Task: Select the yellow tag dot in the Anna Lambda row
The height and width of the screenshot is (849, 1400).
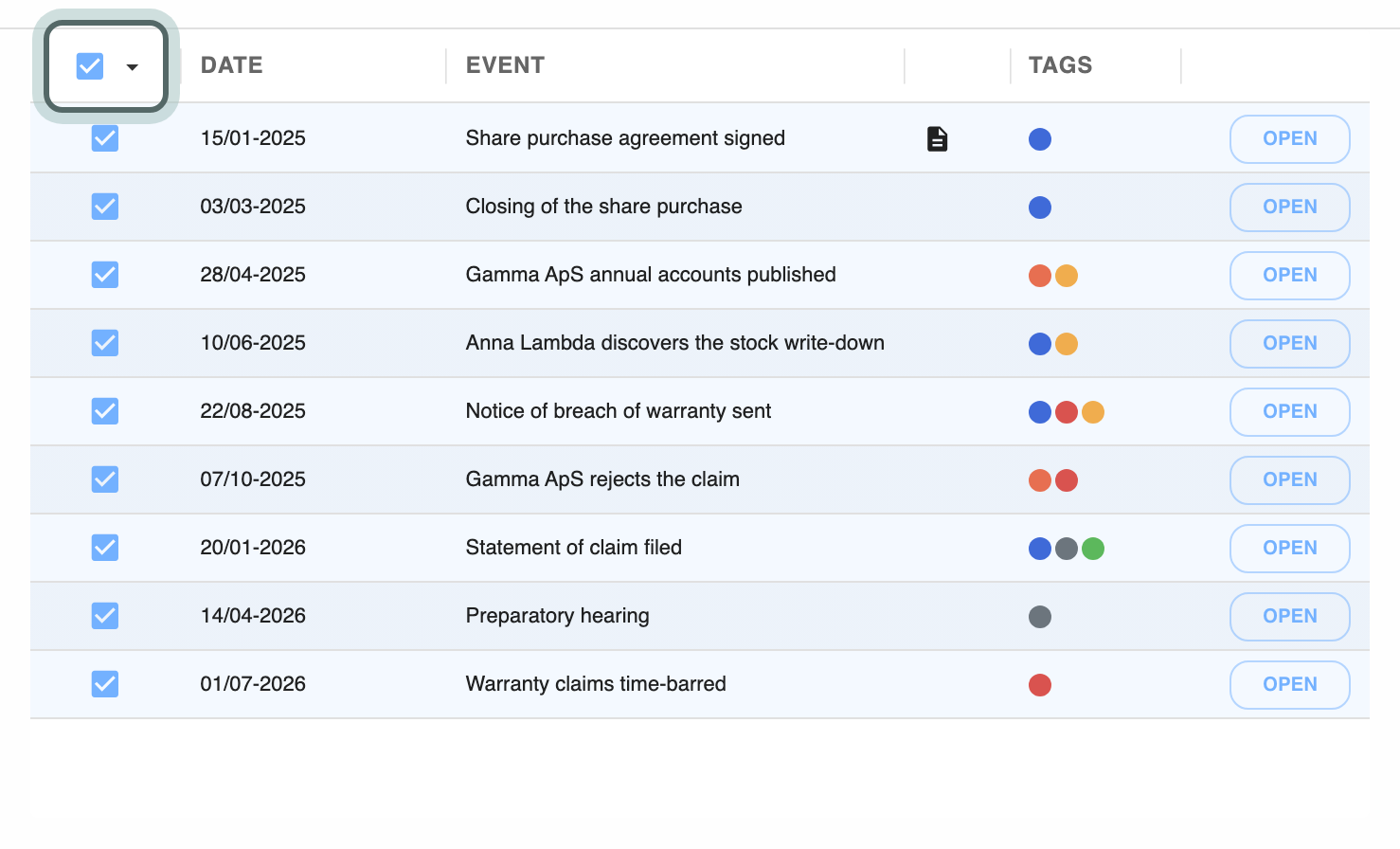Action: point(1067,344)
